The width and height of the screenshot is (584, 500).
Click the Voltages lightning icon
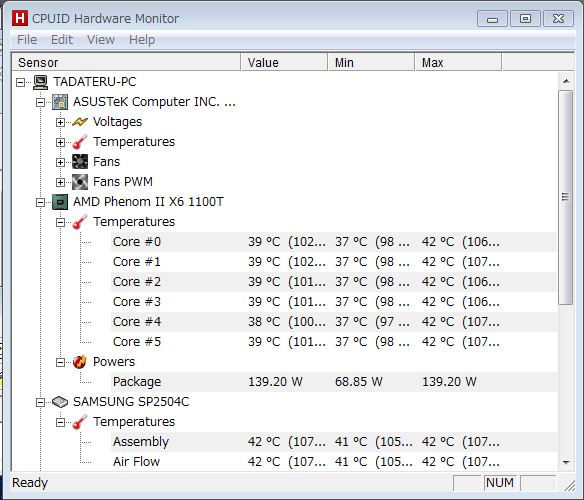(x=80, y=122)
